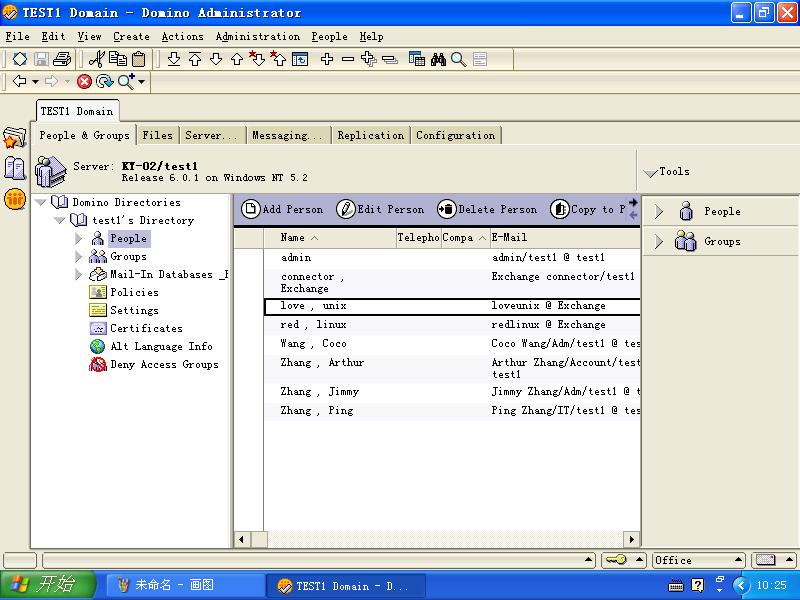Click the Refresh circular arrow icon
This screenshot has height=600, width=800.
click(105, 81)
